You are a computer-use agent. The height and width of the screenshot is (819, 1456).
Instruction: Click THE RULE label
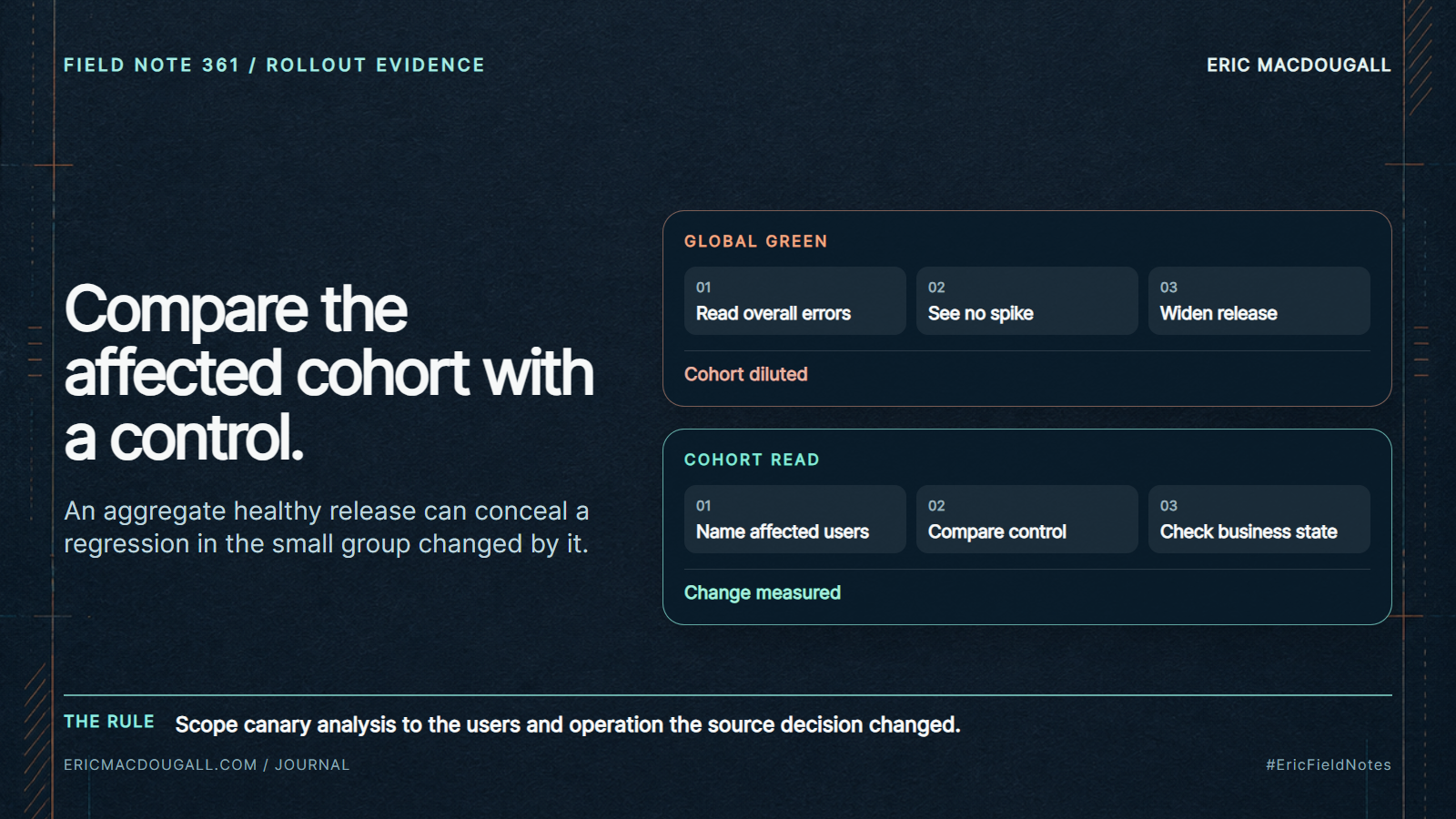(109, 722)
